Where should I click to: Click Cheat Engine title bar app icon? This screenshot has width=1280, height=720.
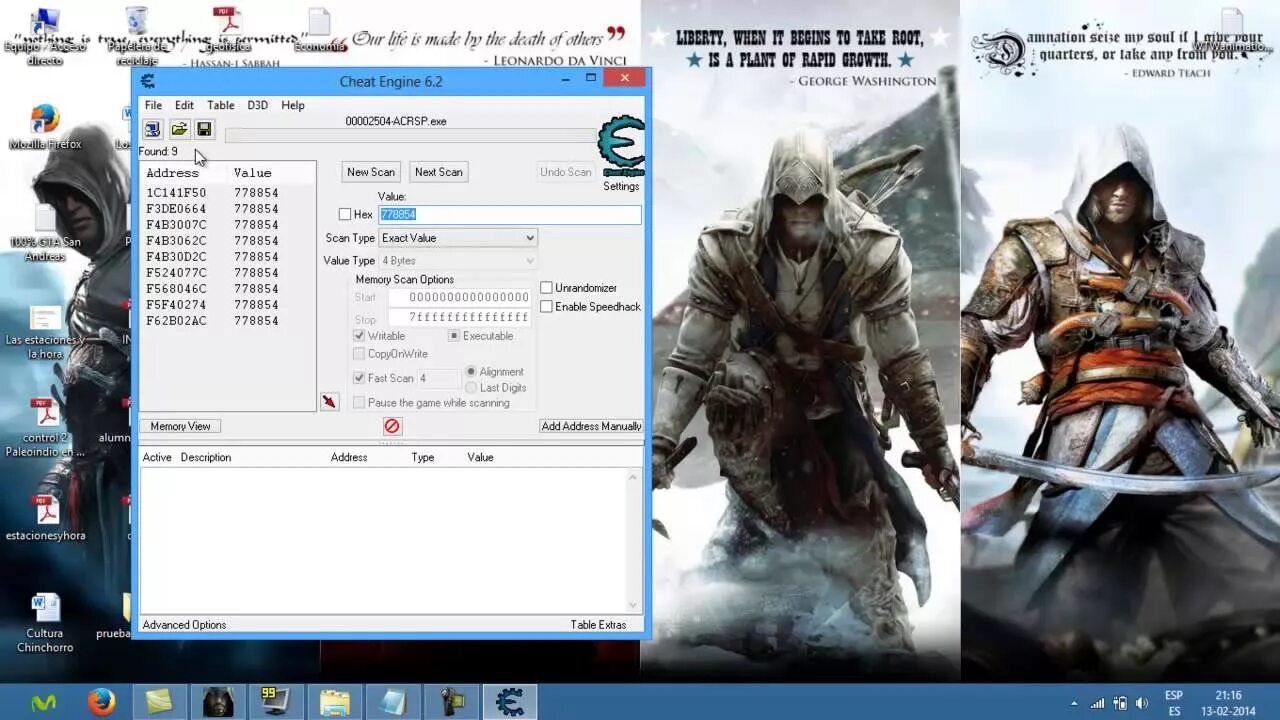click(x=148, y=81)
